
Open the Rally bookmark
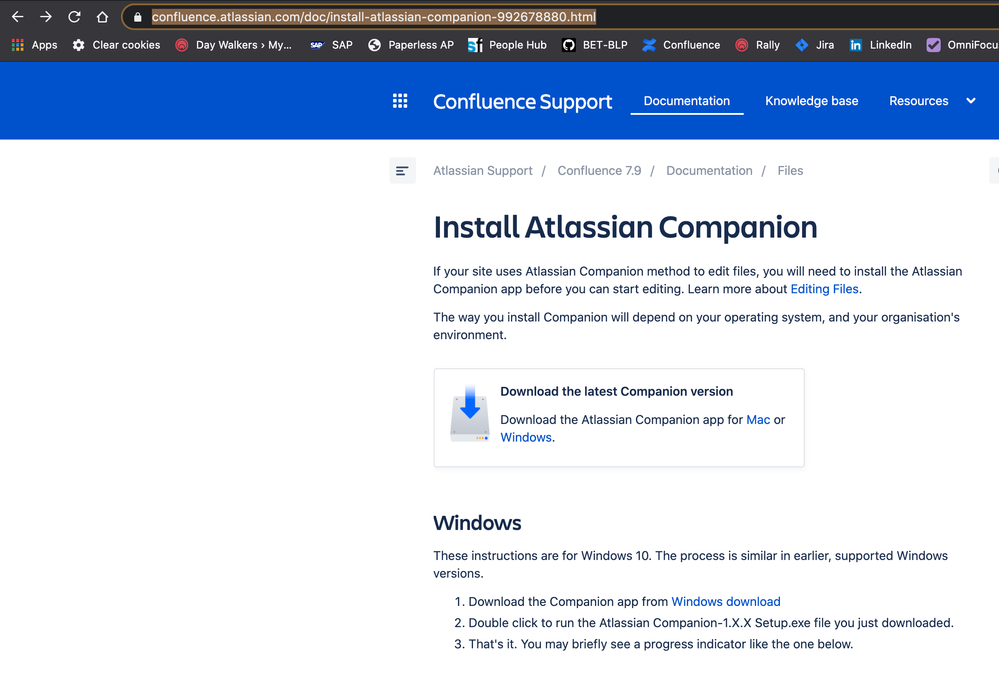pos(758,45)
